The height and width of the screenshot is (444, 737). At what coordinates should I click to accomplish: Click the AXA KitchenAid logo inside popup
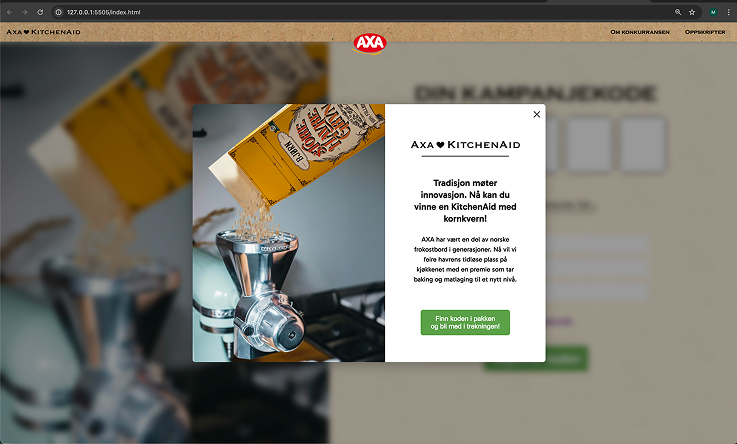pyautogui.click(x=465, y=145)
